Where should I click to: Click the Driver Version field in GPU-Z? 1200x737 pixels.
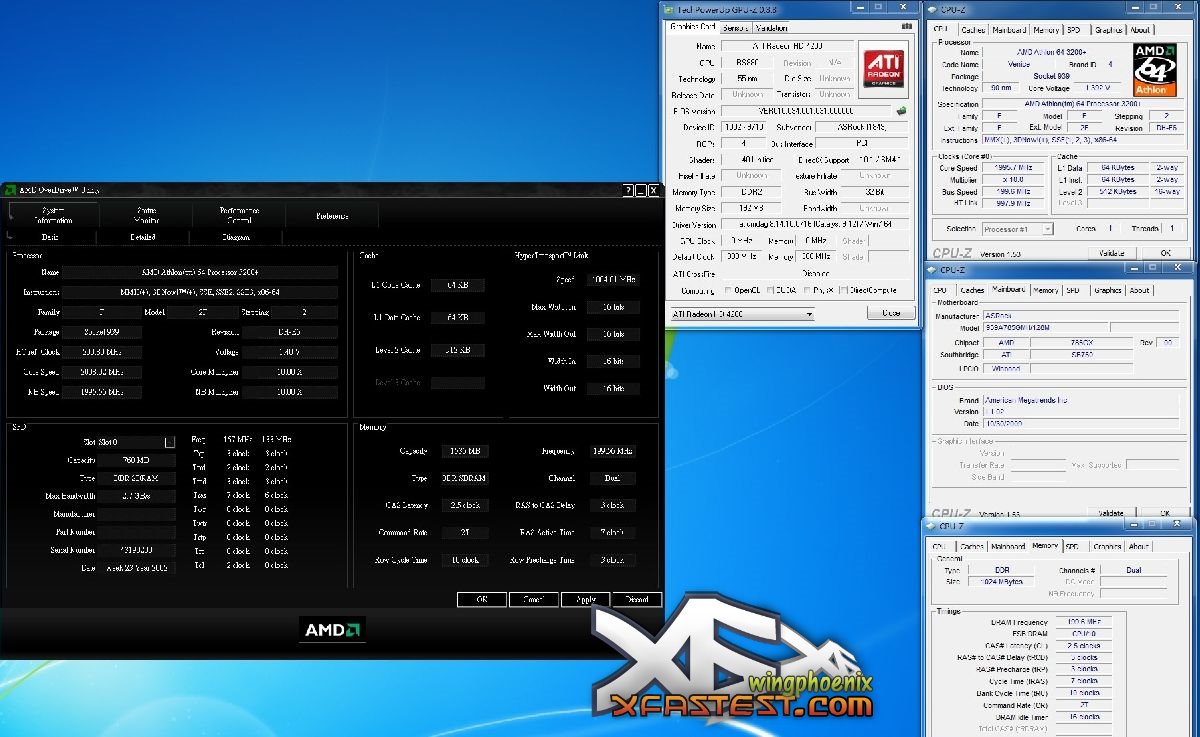click(815, 225)
